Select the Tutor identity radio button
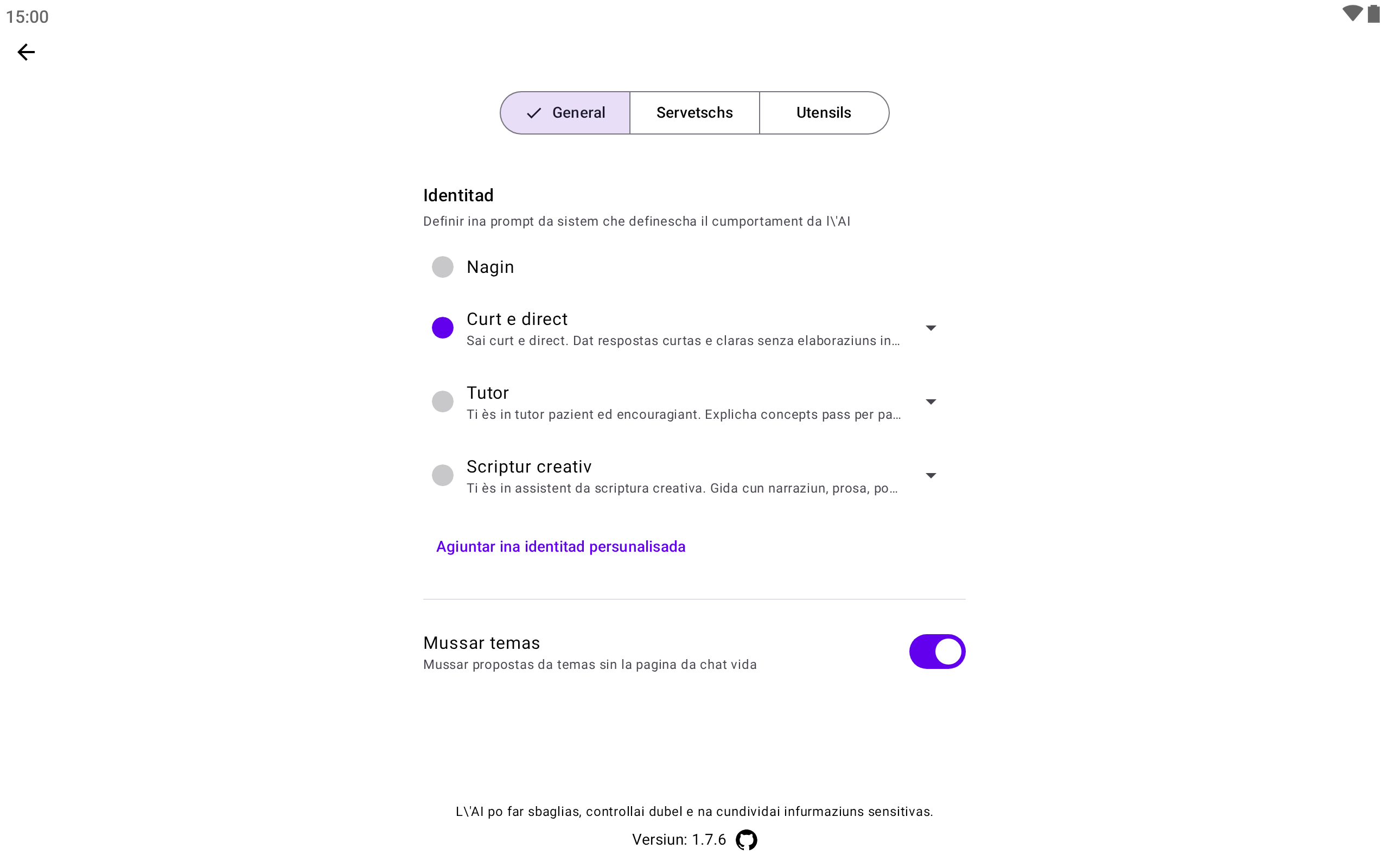 click(x=443, y=401)
